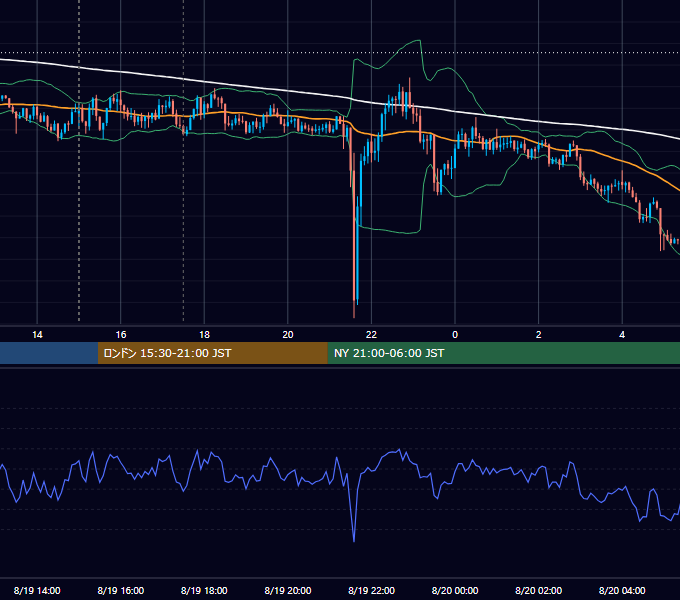Screen dimensions: 680x600
Task: Click the blue session bar before London
Action: 49,353
